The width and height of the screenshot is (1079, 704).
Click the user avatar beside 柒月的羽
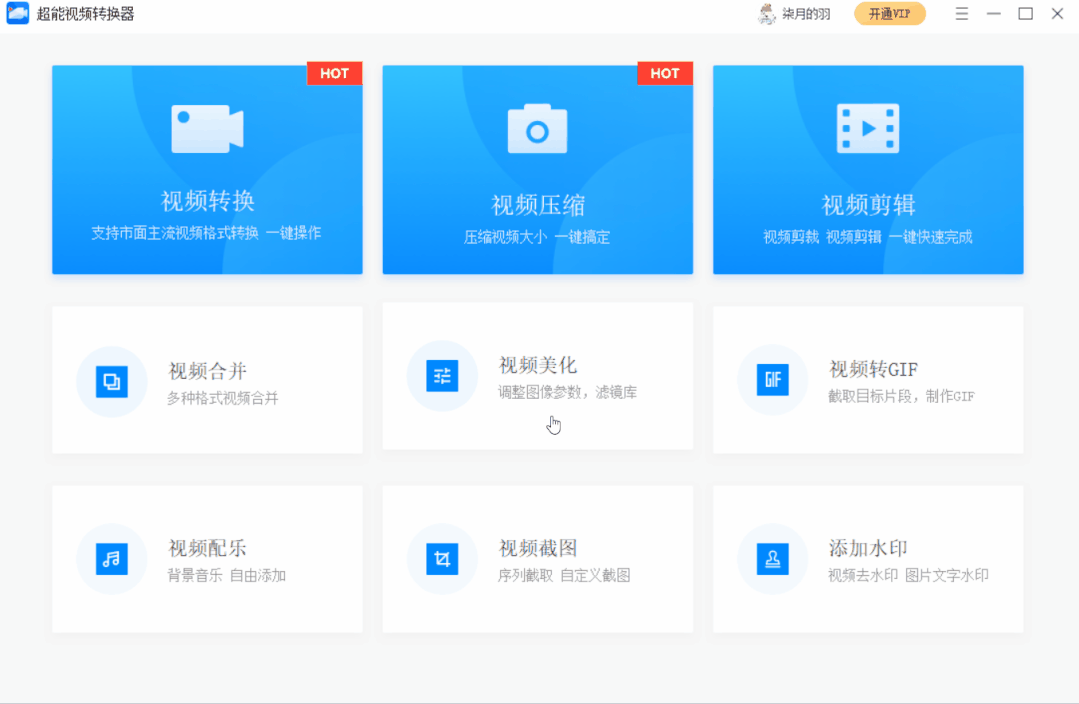pyautogui.click(x=765, y=13)
